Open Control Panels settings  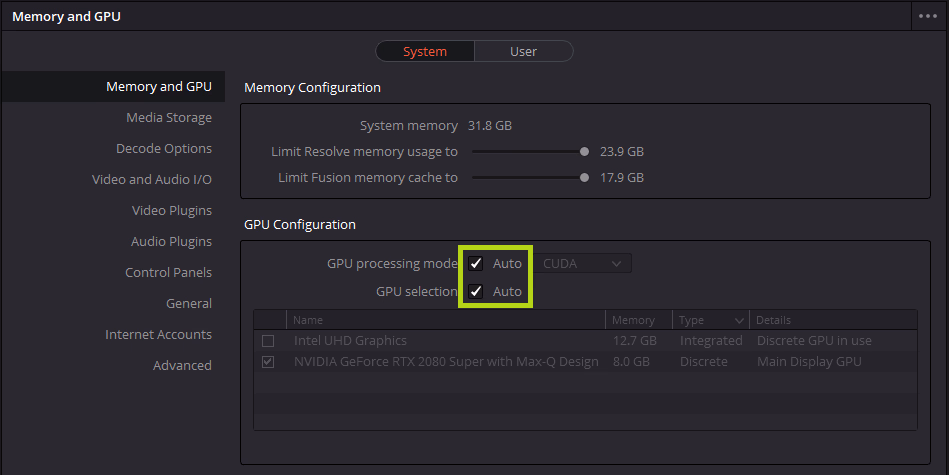[x=168, y=272]
